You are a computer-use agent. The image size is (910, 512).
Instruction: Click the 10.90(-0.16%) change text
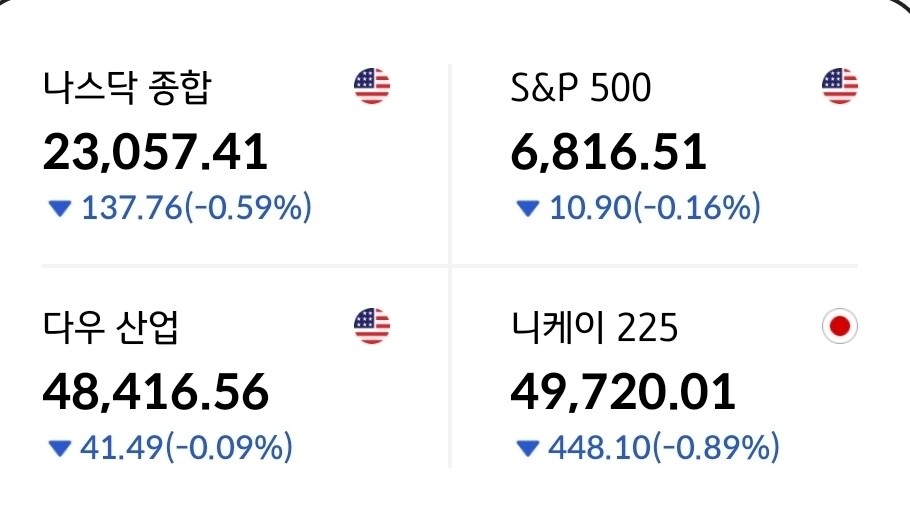[x=655, y=208]
